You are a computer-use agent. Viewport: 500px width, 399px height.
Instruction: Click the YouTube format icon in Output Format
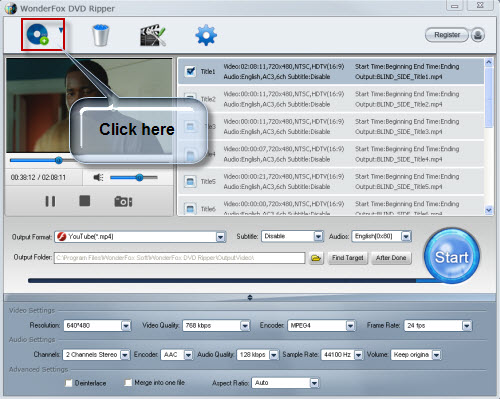pos(61,237)
